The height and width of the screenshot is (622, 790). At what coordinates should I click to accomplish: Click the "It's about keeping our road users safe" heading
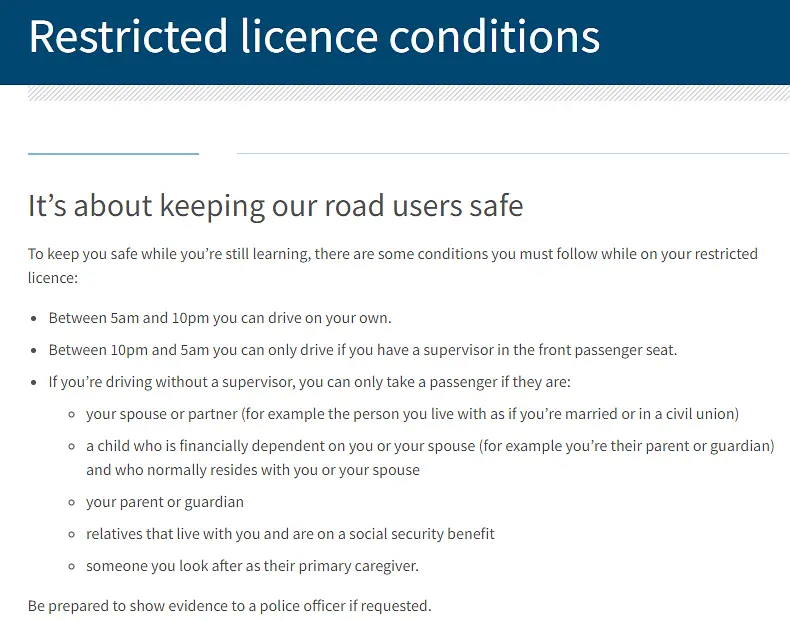pos(275,206)
